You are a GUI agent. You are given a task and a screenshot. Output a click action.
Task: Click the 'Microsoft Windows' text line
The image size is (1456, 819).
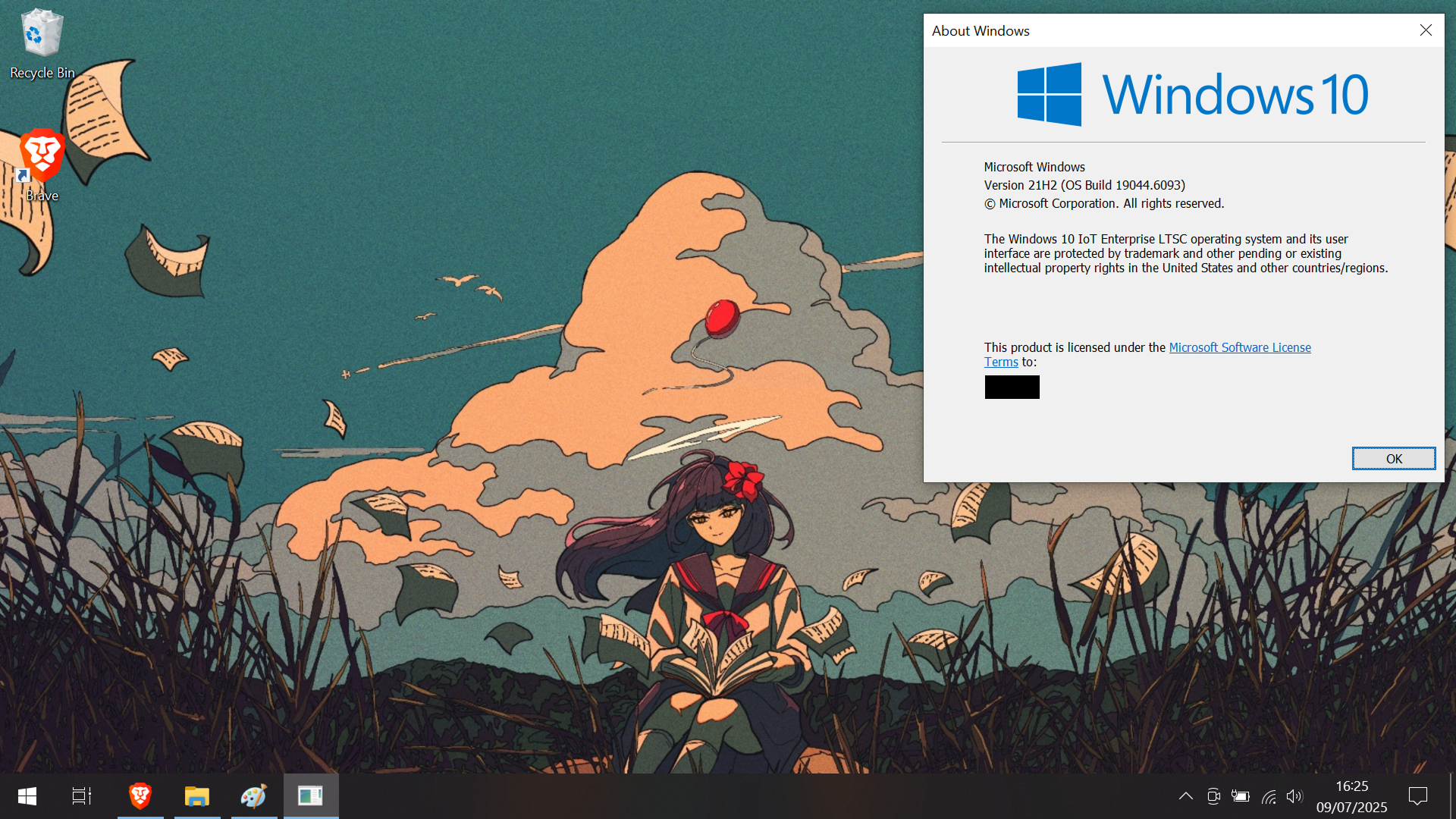click(1034, 167)
